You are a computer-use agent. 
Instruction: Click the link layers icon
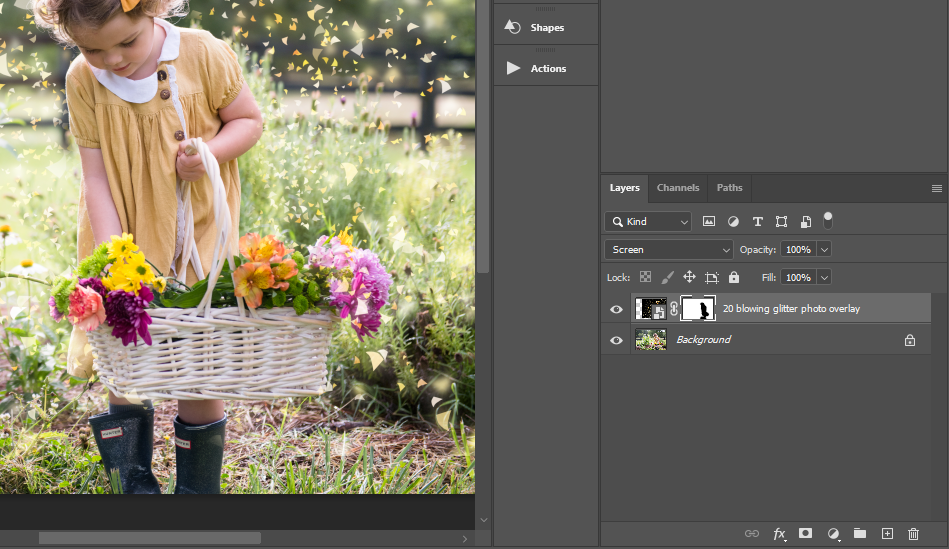(752, 534)
